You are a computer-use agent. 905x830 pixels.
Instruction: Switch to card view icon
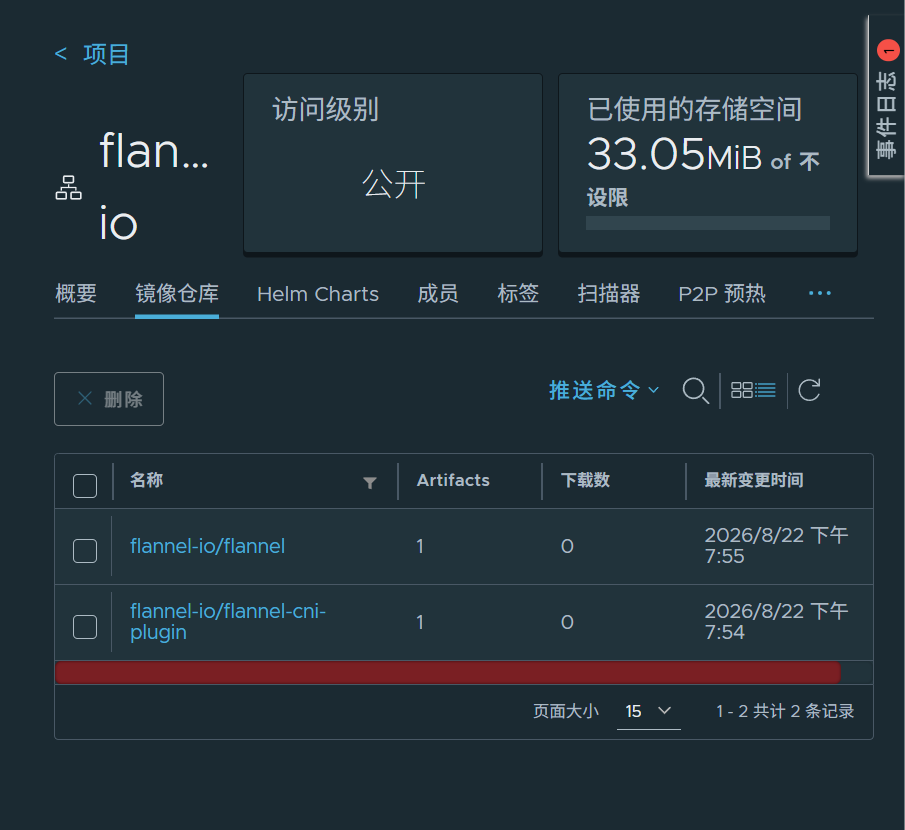point(742,390)
